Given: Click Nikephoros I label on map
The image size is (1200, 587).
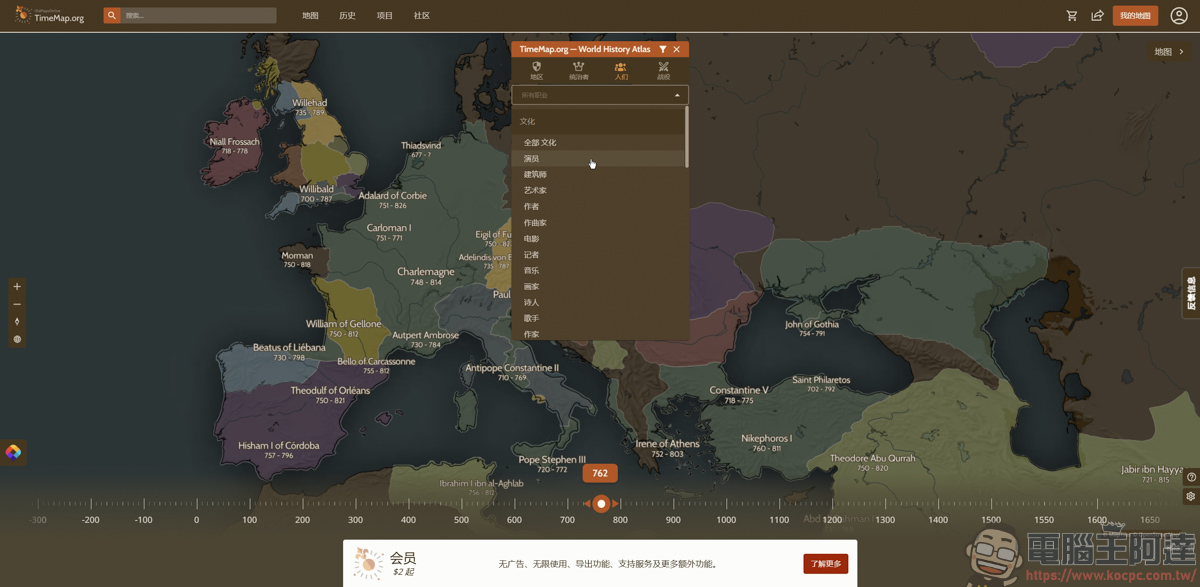Looking at the screenshot, I should coord(767,438).
